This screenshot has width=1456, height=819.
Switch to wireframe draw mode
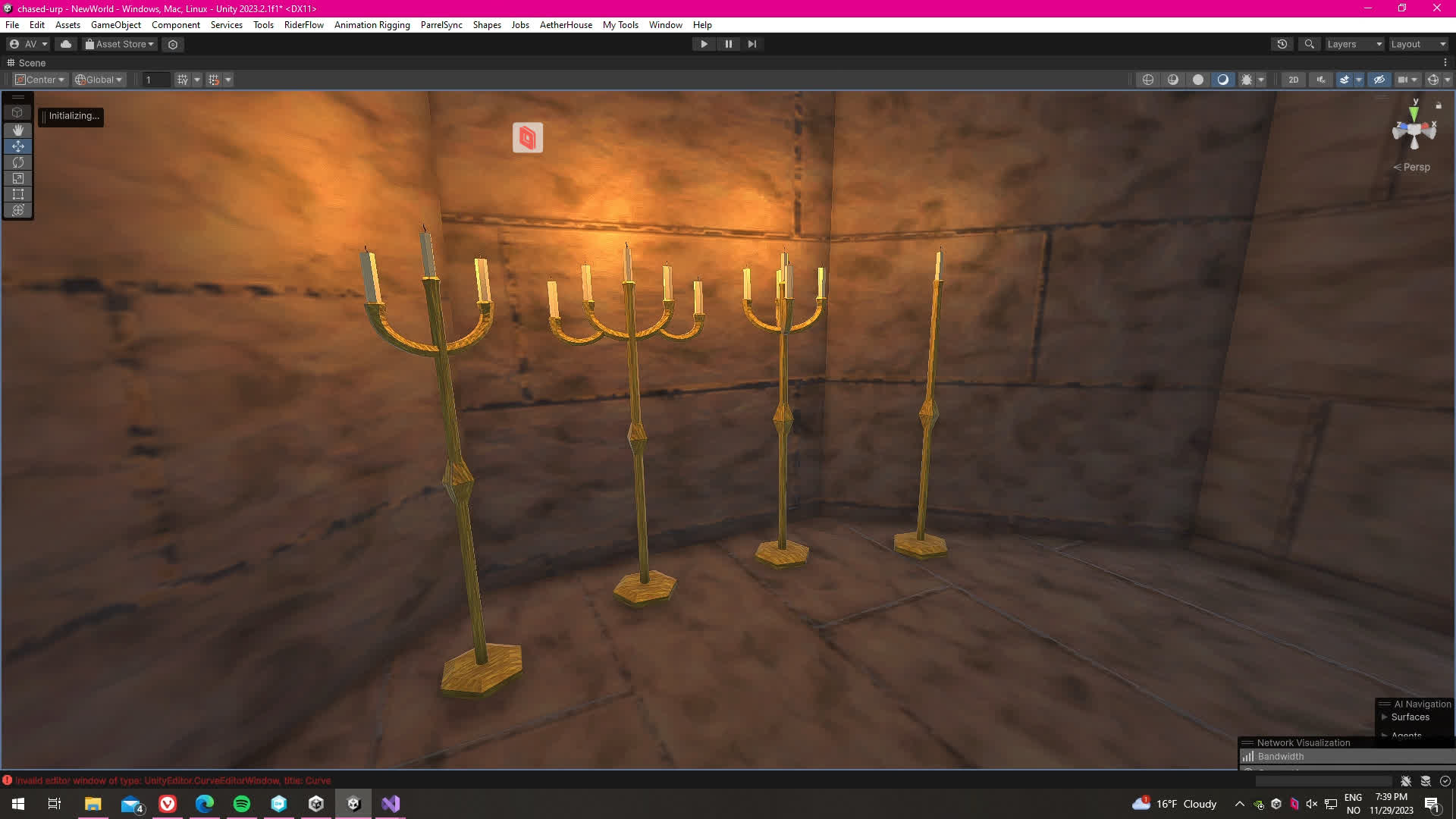click(x=1148, y=80)
